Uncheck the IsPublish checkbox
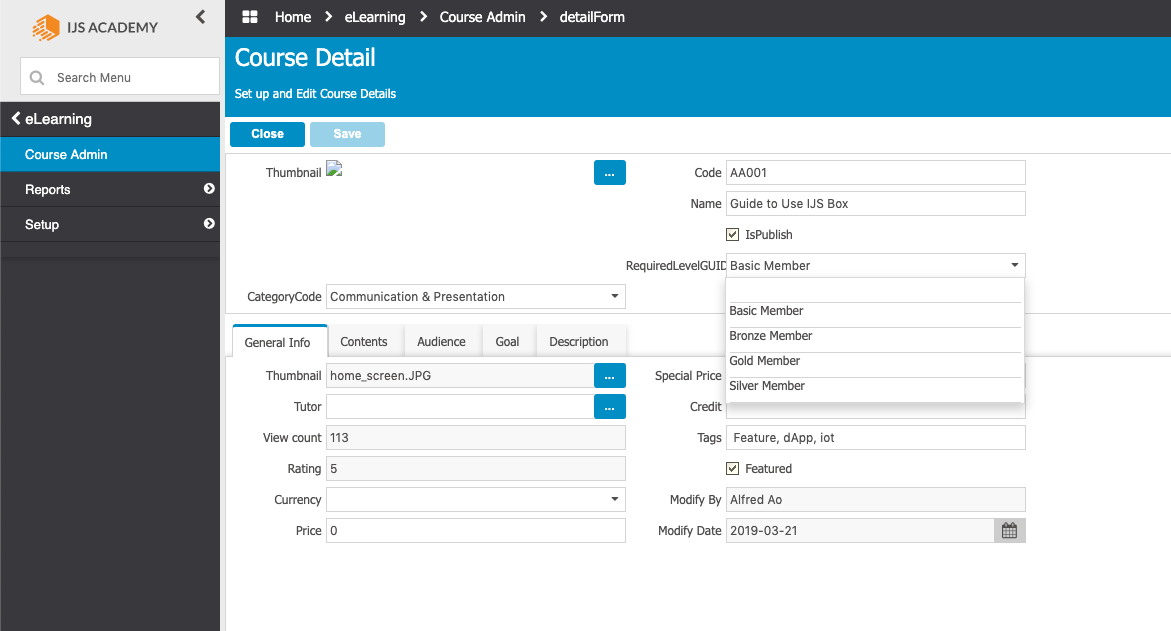 point(733,235)
